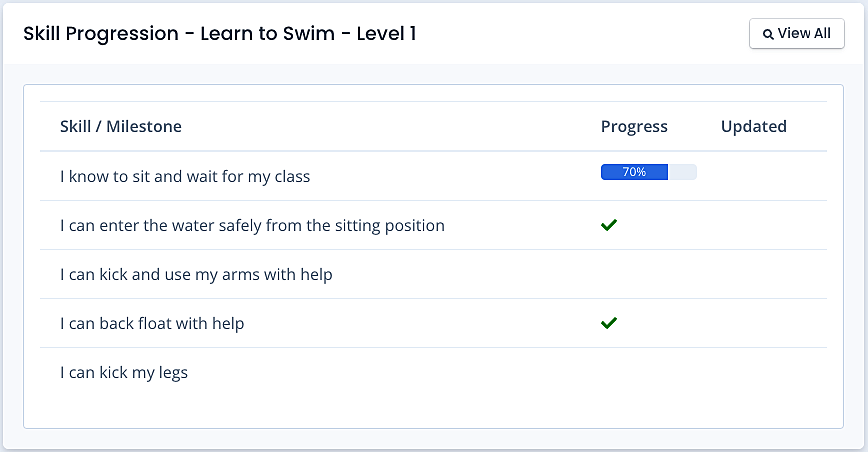868x452 pixels.
Task: Click the magnifier icon in View All
Action: (768, 34)
